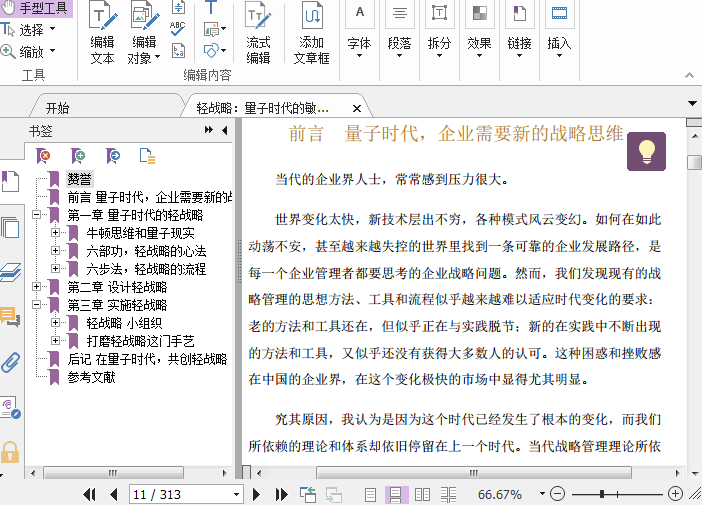Click the go-to bookmark destination icon
The width and height of the screenshot is (702, 505).
click(x=113, y=156)
